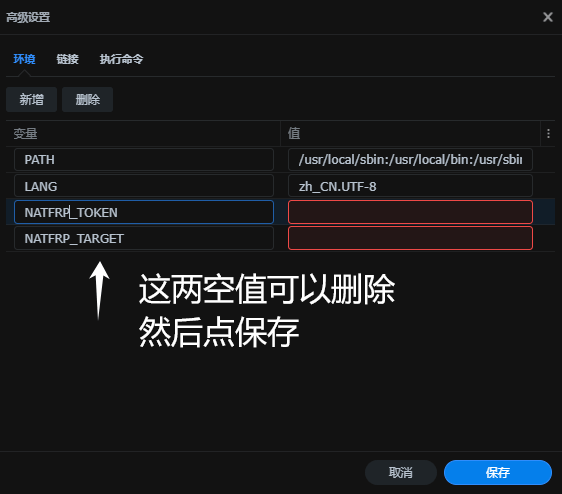Select the PATH variable name field
The height and width of the screenshot is (494, 562).
(x=144, y=160)
